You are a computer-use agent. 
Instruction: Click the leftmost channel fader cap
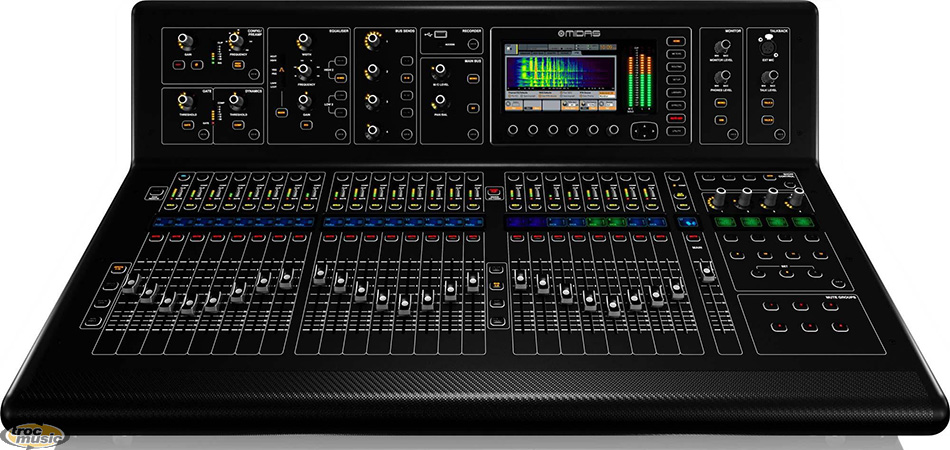coord(130,283)
